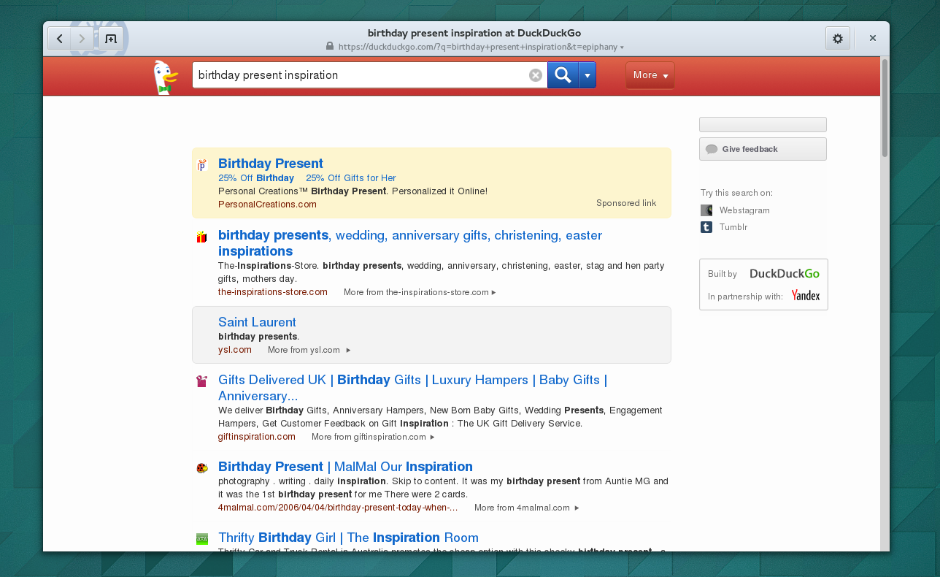Expand More from the-inspirations-store.com

coord(420,292)
